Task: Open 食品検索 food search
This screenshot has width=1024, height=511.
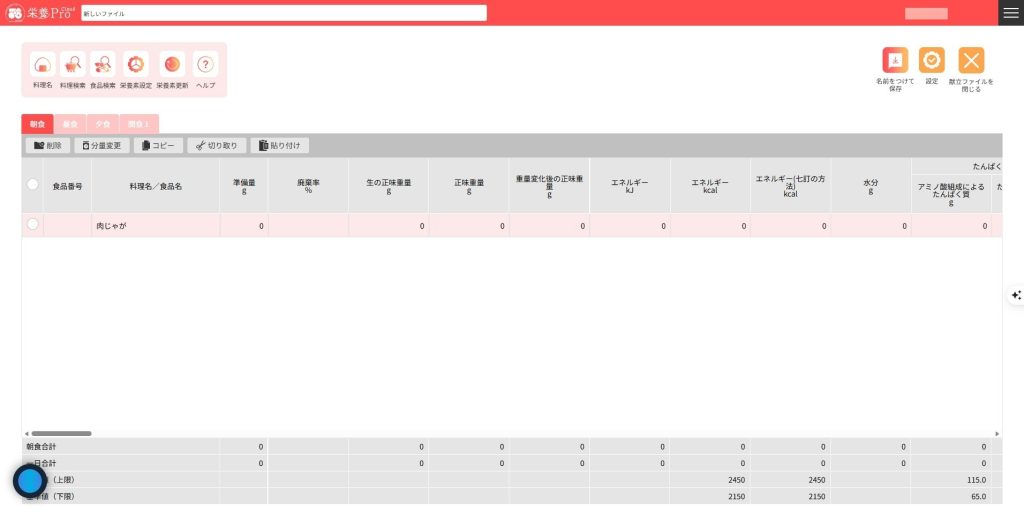Action: coord(103,65)
